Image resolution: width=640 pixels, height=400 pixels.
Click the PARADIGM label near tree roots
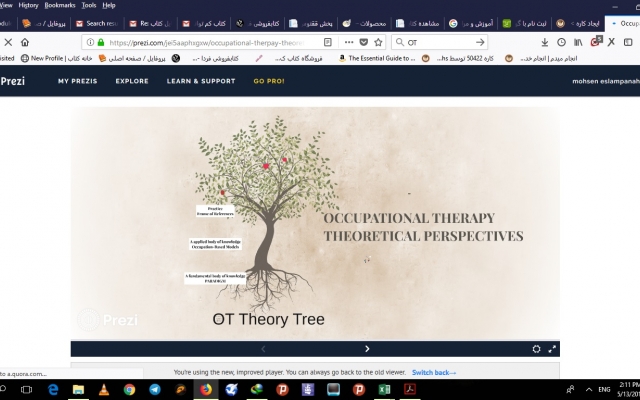click(215, 278)
